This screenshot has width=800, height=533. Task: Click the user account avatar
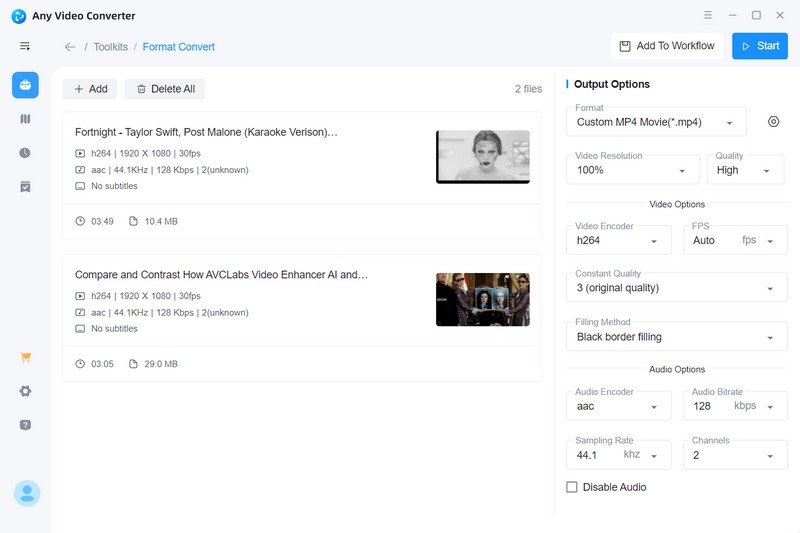point(27,493)
